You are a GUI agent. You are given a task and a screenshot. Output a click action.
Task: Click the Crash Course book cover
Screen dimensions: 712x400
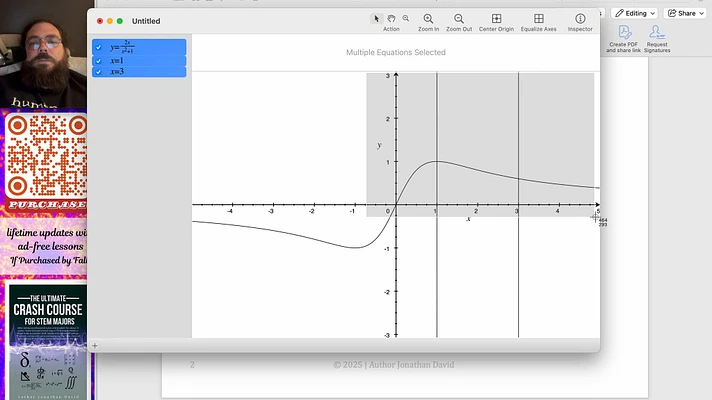coord(48,342)
